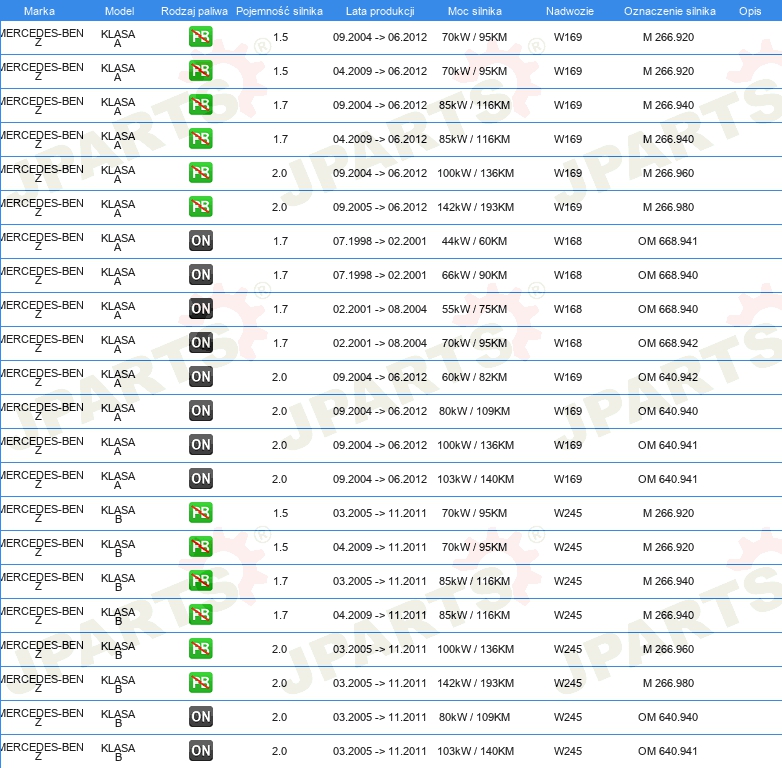Click the PB fuel icon in the 142kW W169 row

[x=200, y=207]
